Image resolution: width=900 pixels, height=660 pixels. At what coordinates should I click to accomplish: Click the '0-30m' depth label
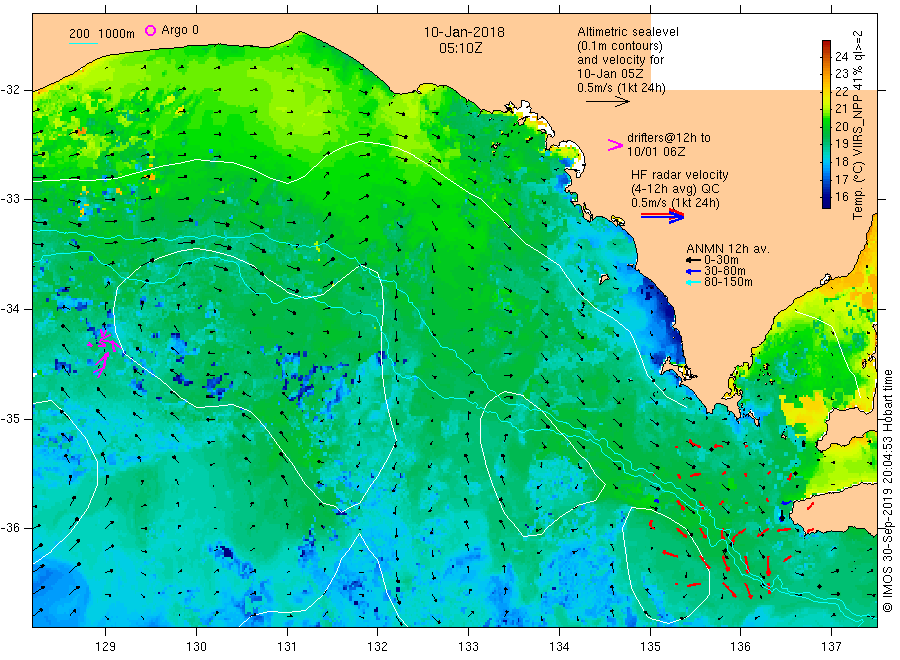(721, 260)
